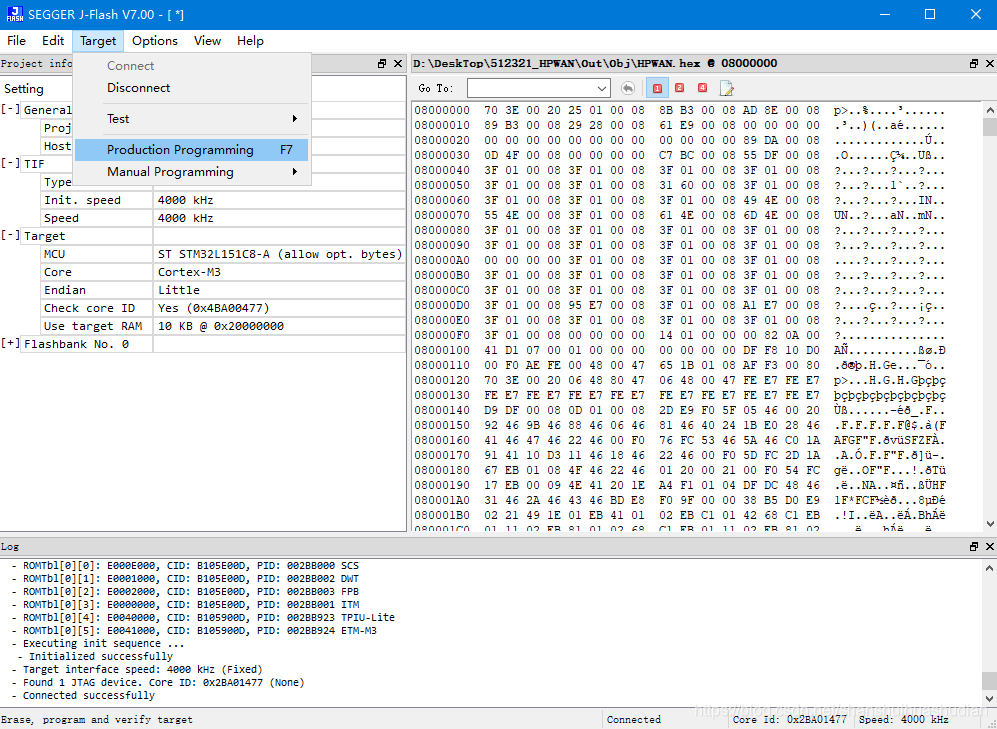
Task: Close the open Target menu
Action: click(98, 41)
